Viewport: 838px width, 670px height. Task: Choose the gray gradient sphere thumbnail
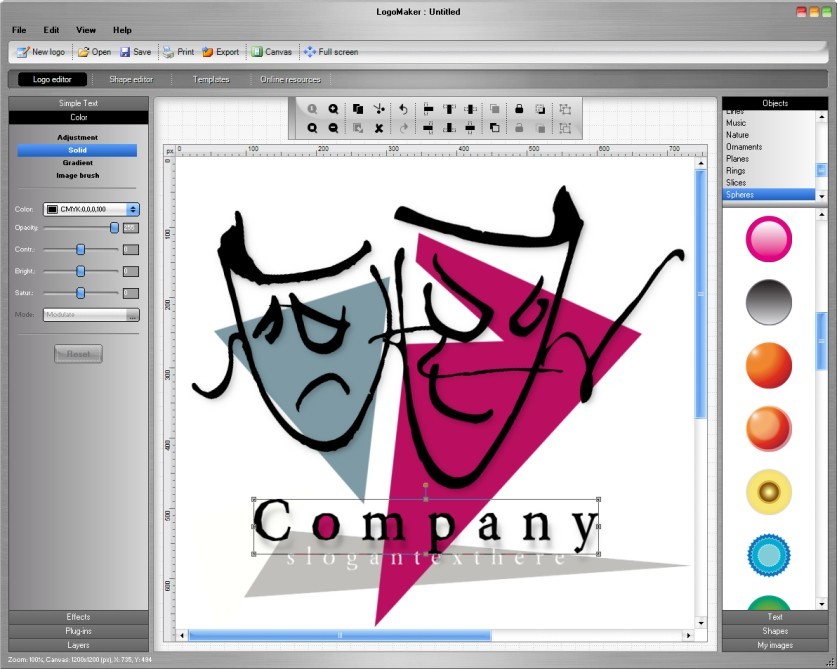769,302
